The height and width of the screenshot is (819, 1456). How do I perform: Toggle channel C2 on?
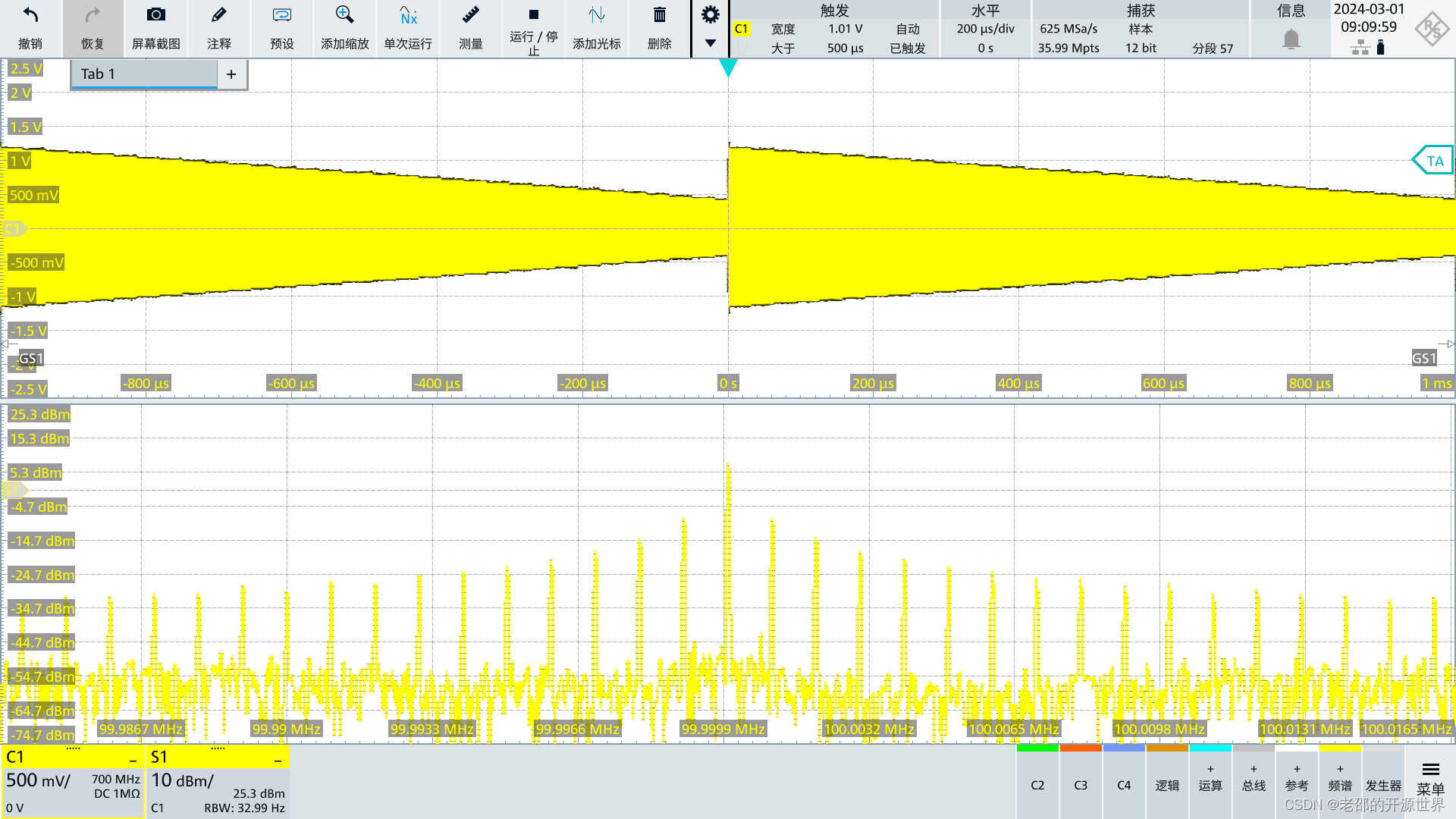(x=1037, y=785)
